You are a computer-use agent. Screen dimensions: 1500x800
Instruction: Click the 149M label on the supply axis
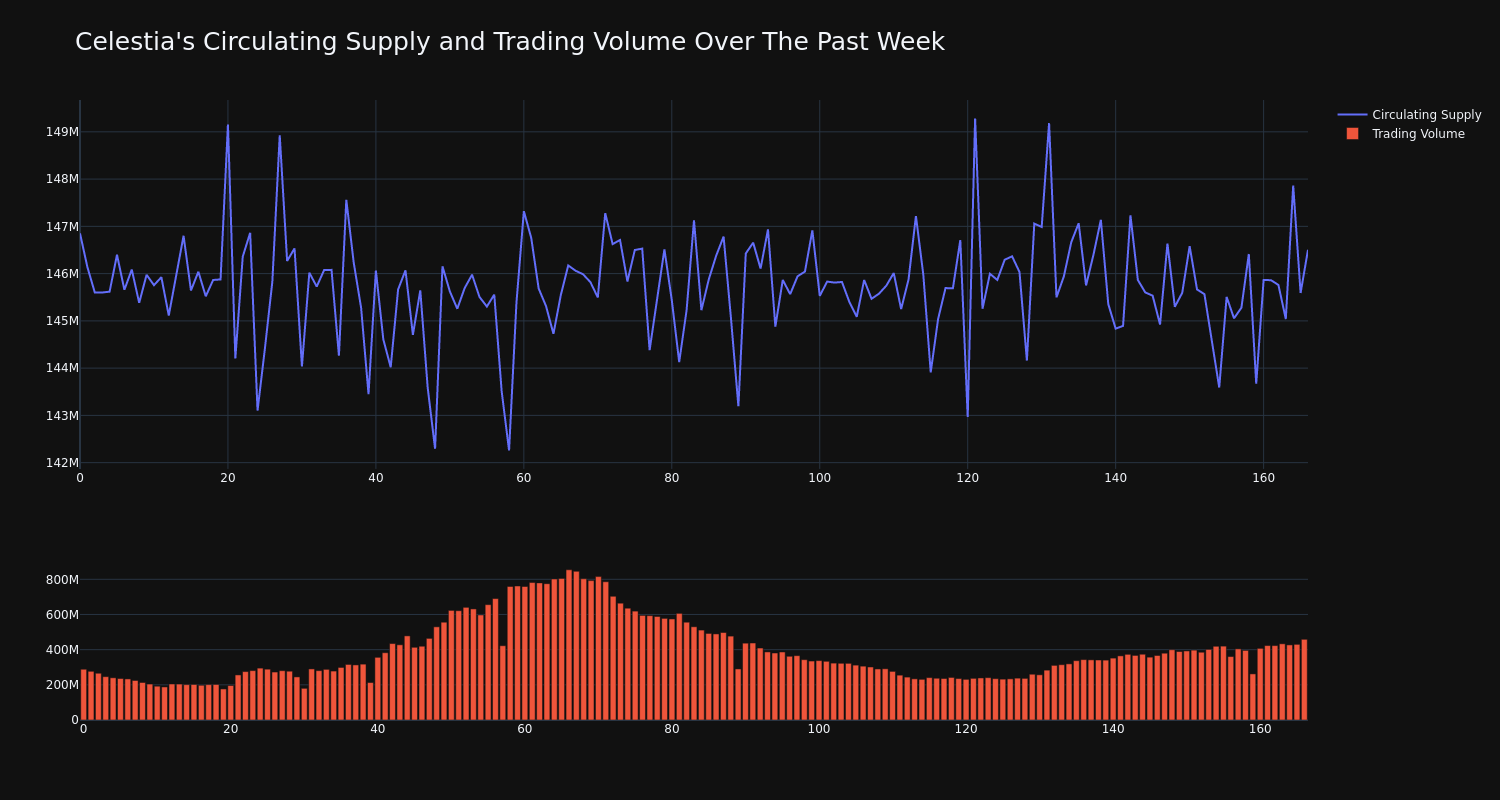point(61,132)
